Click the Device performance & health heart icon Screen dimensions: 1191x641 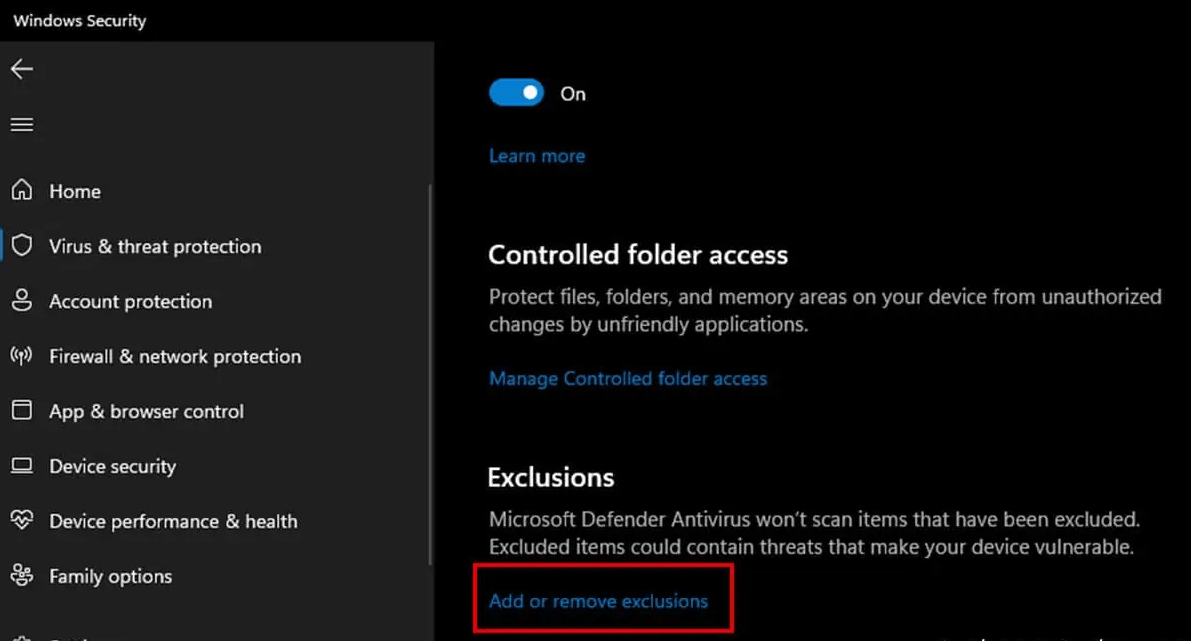tap(21, 521)
